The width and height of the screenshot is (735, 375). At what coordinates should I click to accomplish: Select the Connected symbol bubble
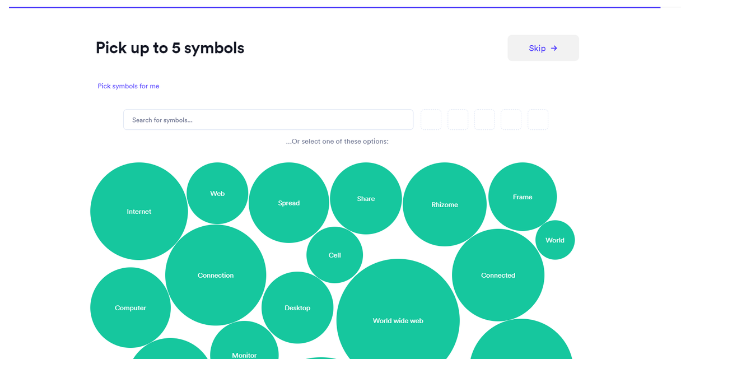pyautogui.click(x=498, y=275)
